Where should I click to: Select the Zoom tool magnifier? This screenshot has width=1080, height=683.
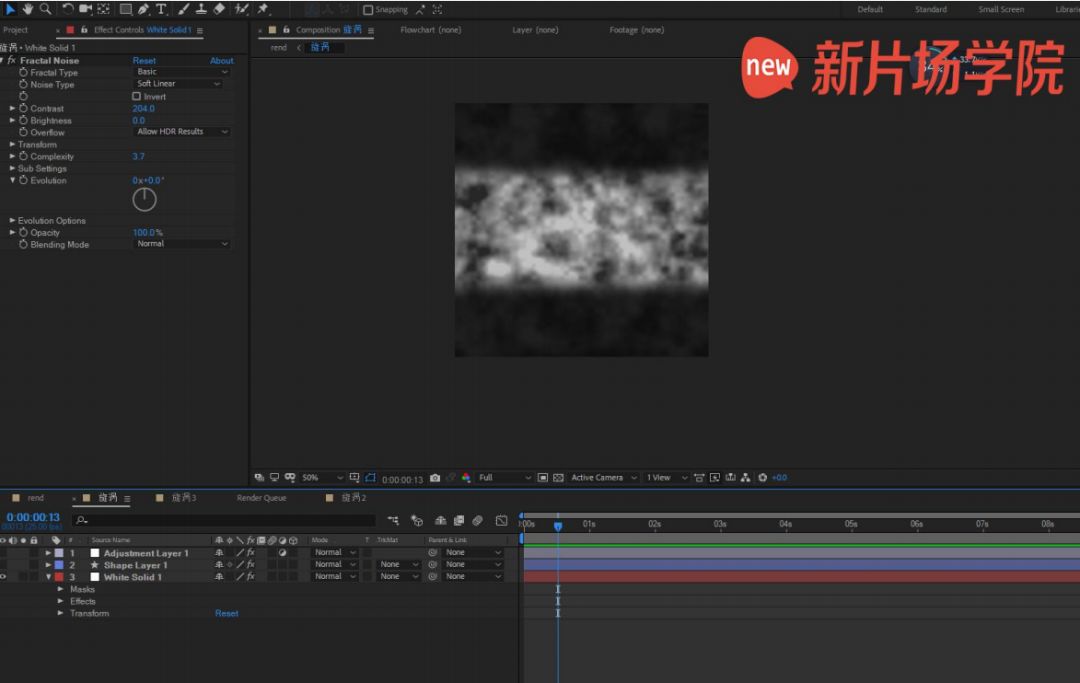click(x=45, y=9)
